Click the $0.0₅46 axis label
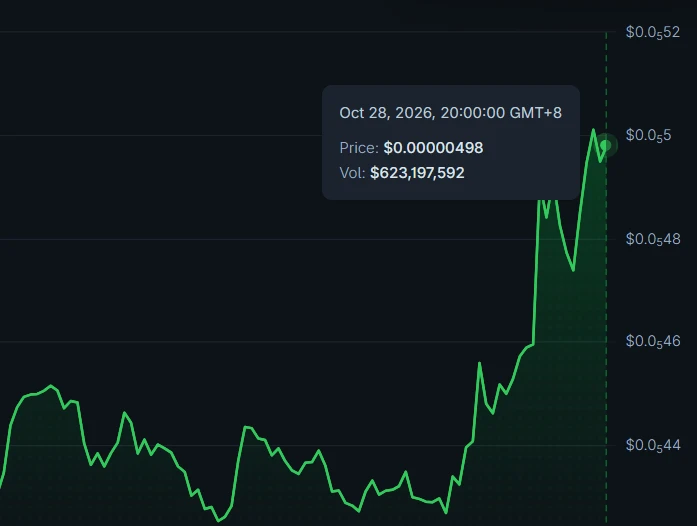The height and width of the screenshot is (526, 697). coord(653,341)
